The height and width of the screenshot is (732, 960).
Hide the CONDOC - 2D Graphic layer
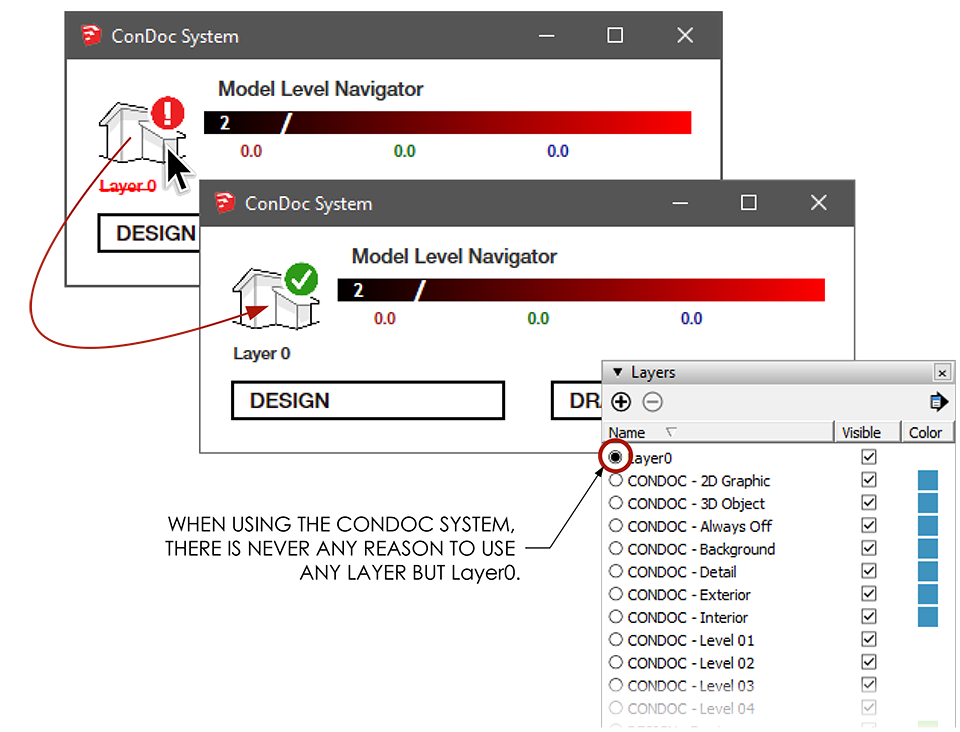point(869,479)
